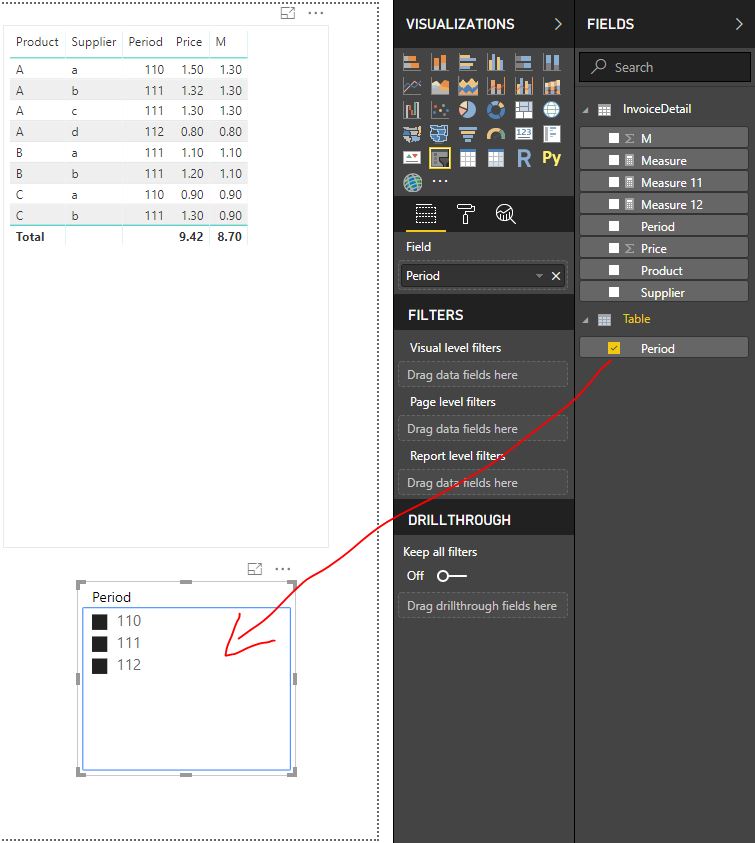The image size is (755, 843).
Task: Toggle the Keep all filters switch
Action: [x=452, y=576]
